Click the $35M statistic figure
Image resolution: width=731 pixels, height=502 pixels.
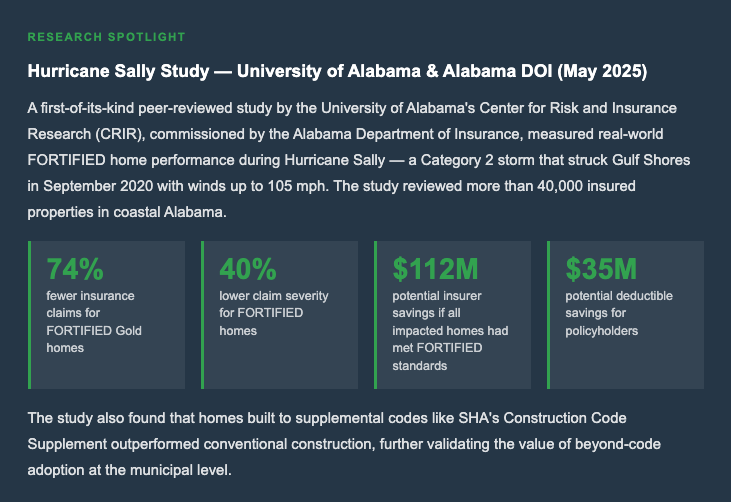601,269
